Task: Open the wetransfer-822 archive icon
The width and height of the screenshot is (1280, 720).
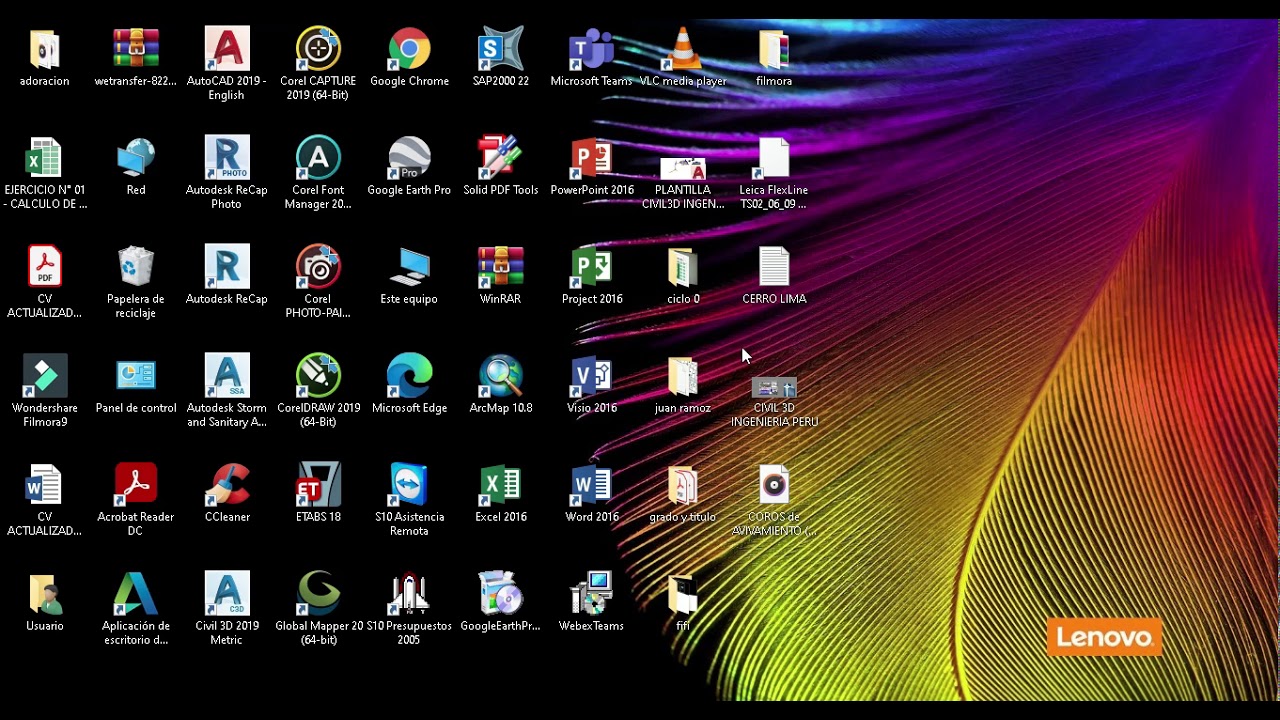Action: 136,49
